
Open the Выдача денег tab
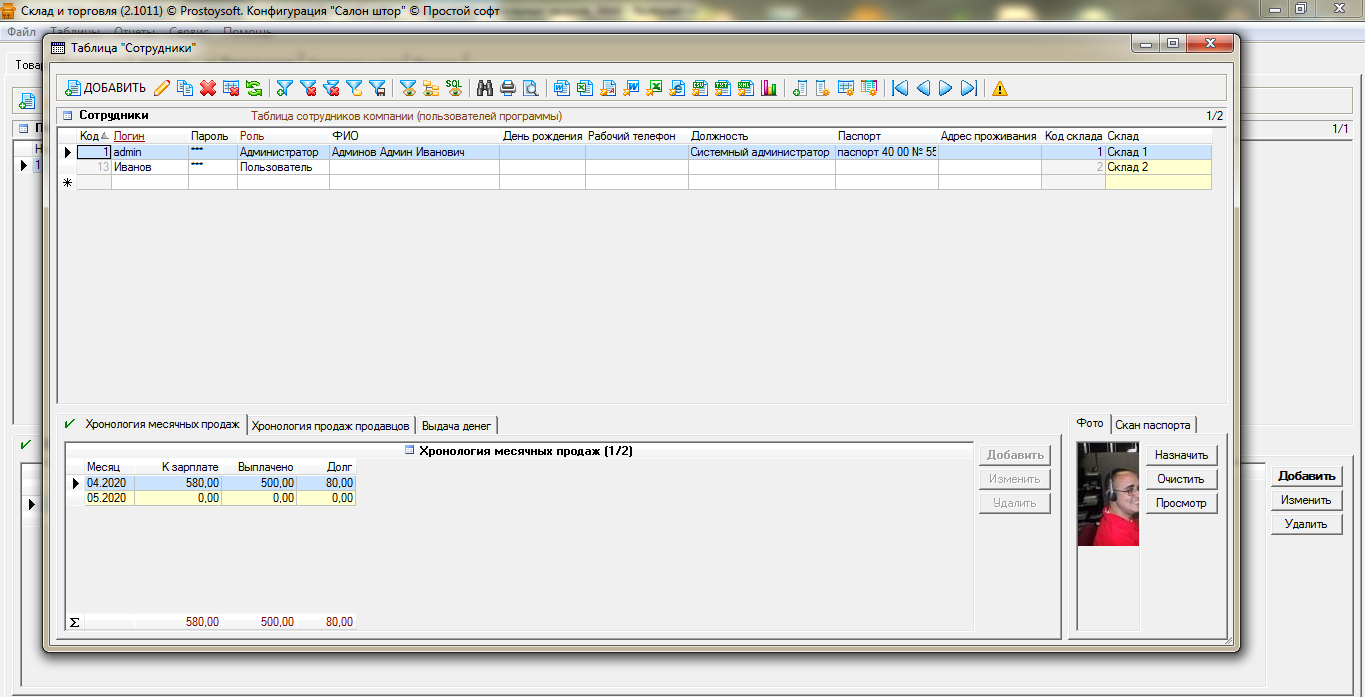click(456, 425)
